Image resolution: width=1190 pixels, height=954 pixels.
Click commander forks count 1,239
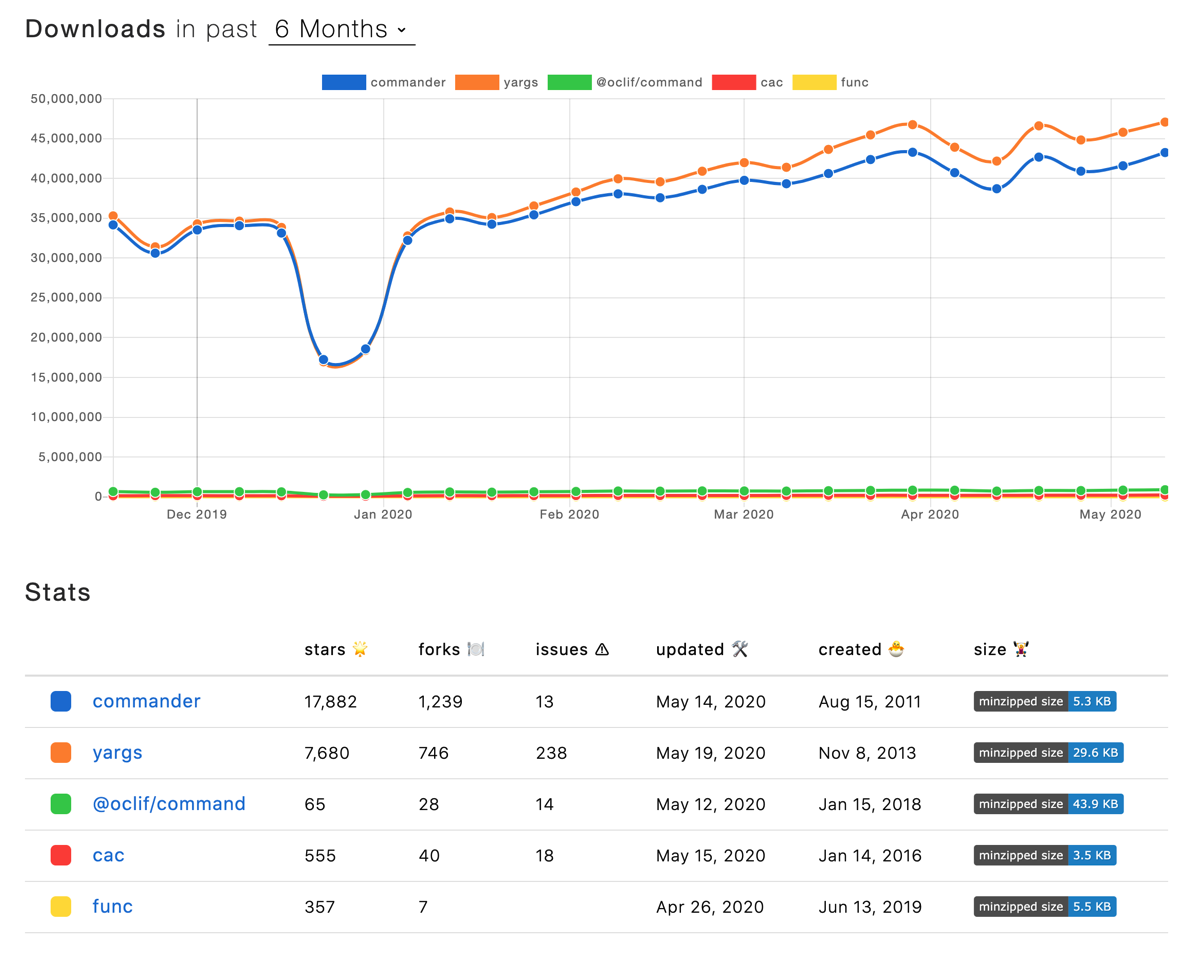pyautogui.click(x=440, y=702)
